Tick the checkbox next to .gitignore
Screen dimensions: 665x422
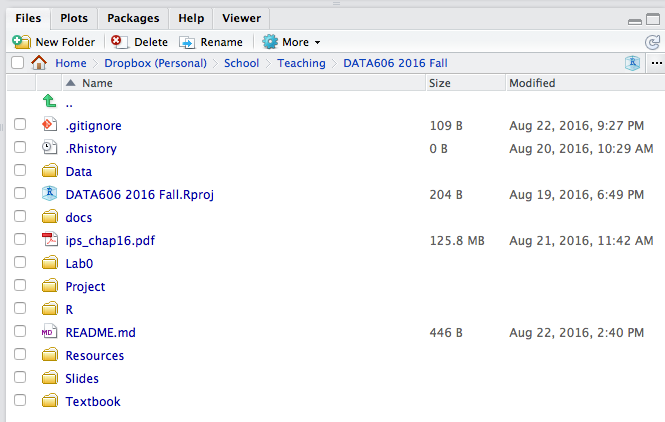click(20, 126)
